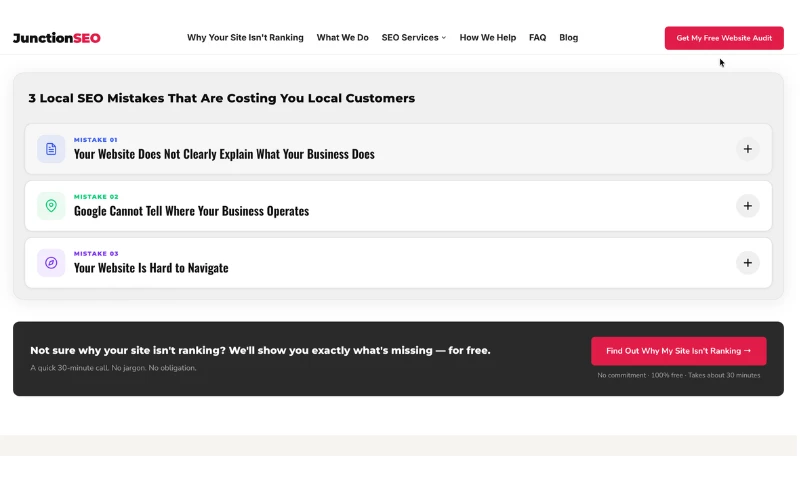
Task: Select 'Your Website Is Hard to Navigate' title
Action: [151, 268]
